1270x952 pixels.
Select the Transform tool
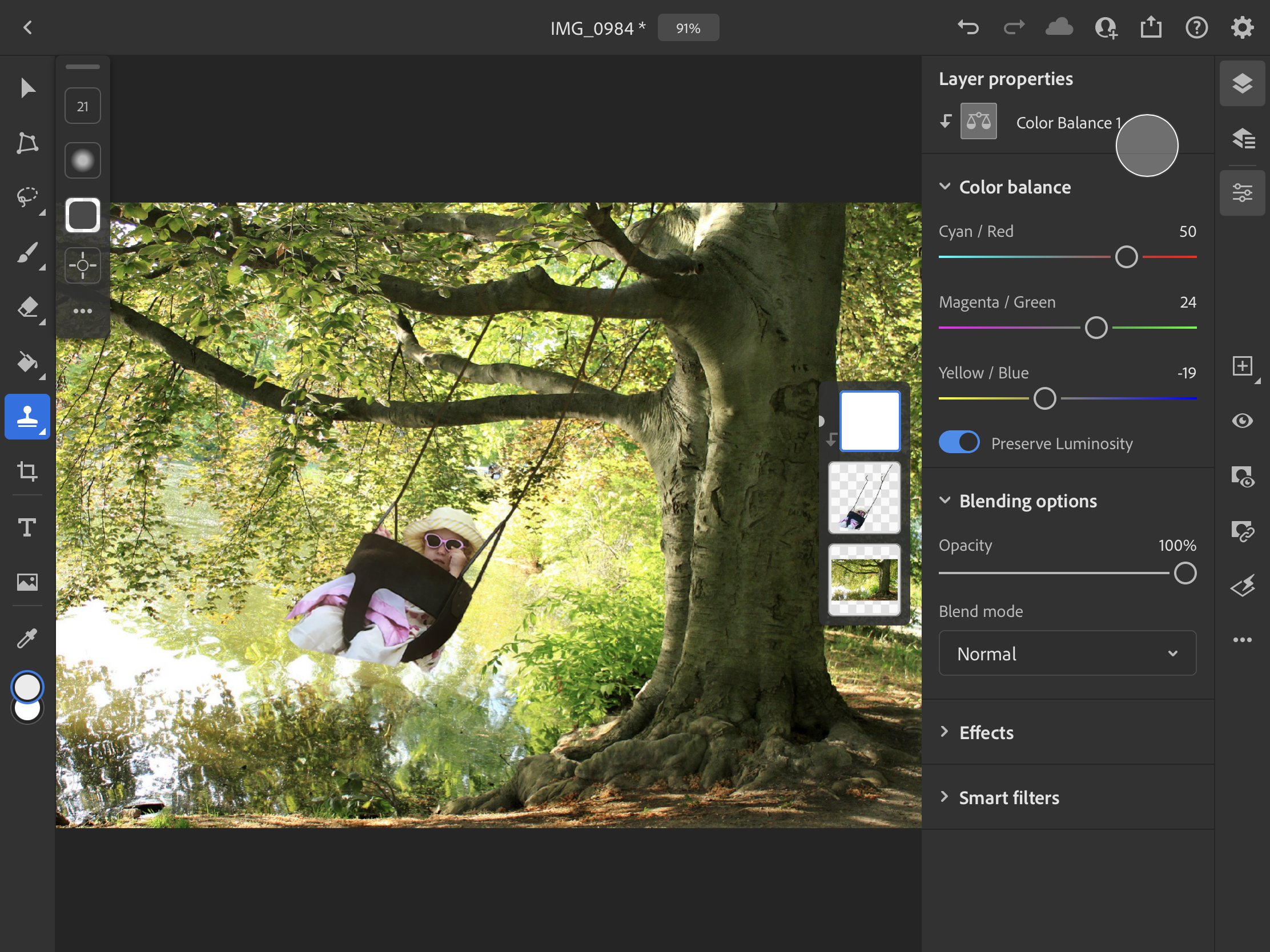(27, 143)
